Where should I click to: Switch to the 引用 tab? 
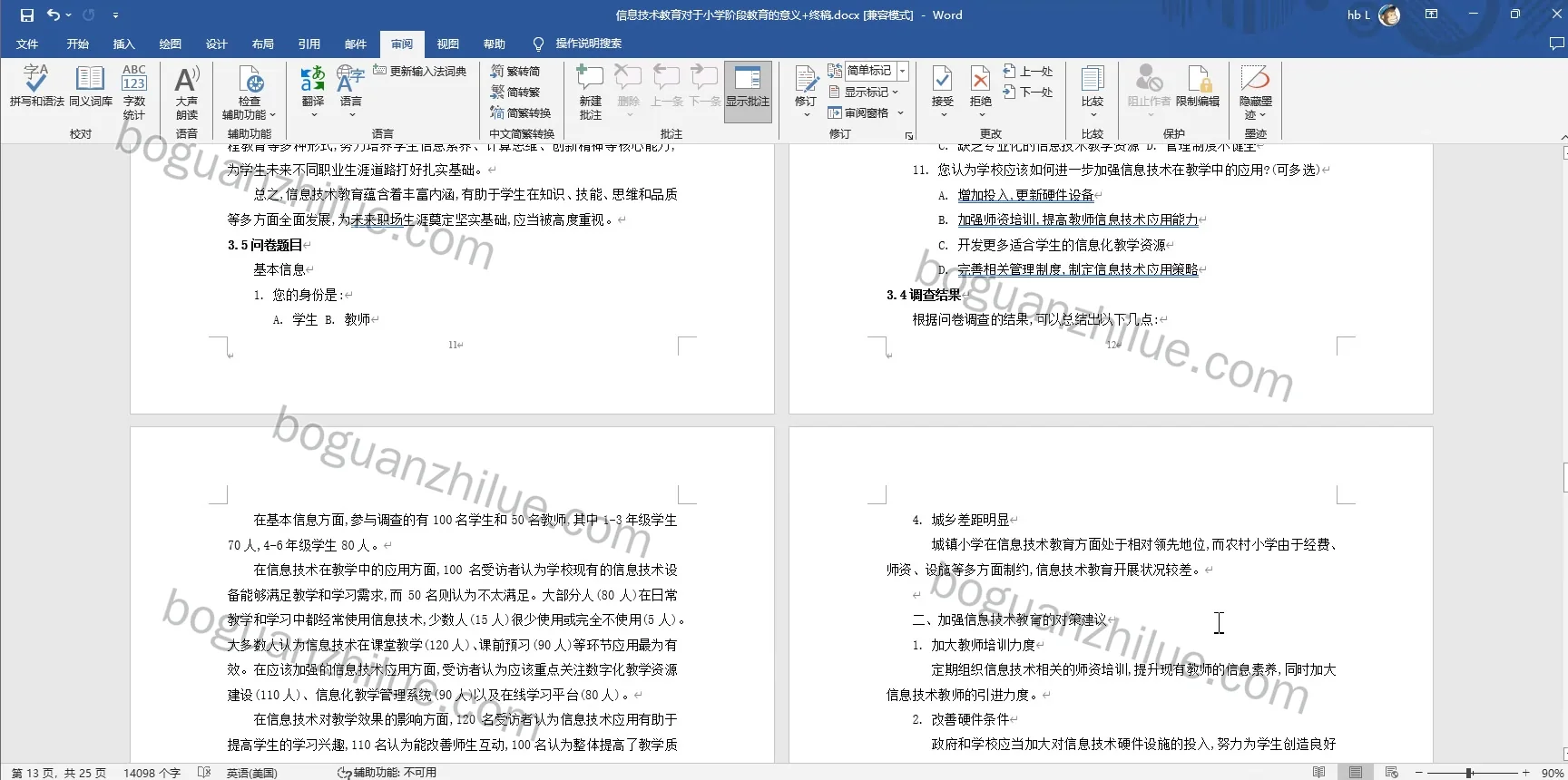pyautogui.click(x=309, y=44)
